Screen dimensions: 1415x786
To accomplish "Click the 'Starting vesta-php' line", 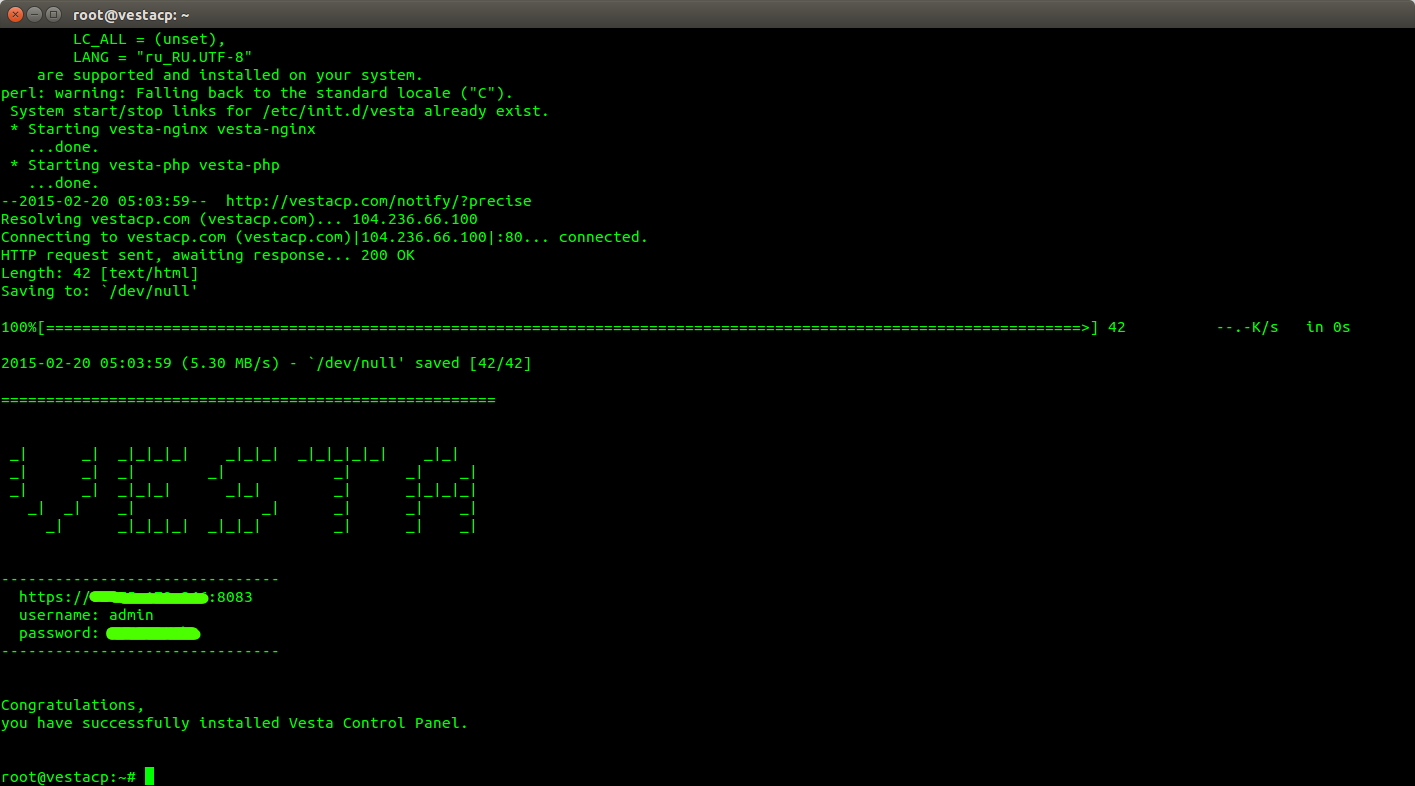I will click(x=145, y=165).
